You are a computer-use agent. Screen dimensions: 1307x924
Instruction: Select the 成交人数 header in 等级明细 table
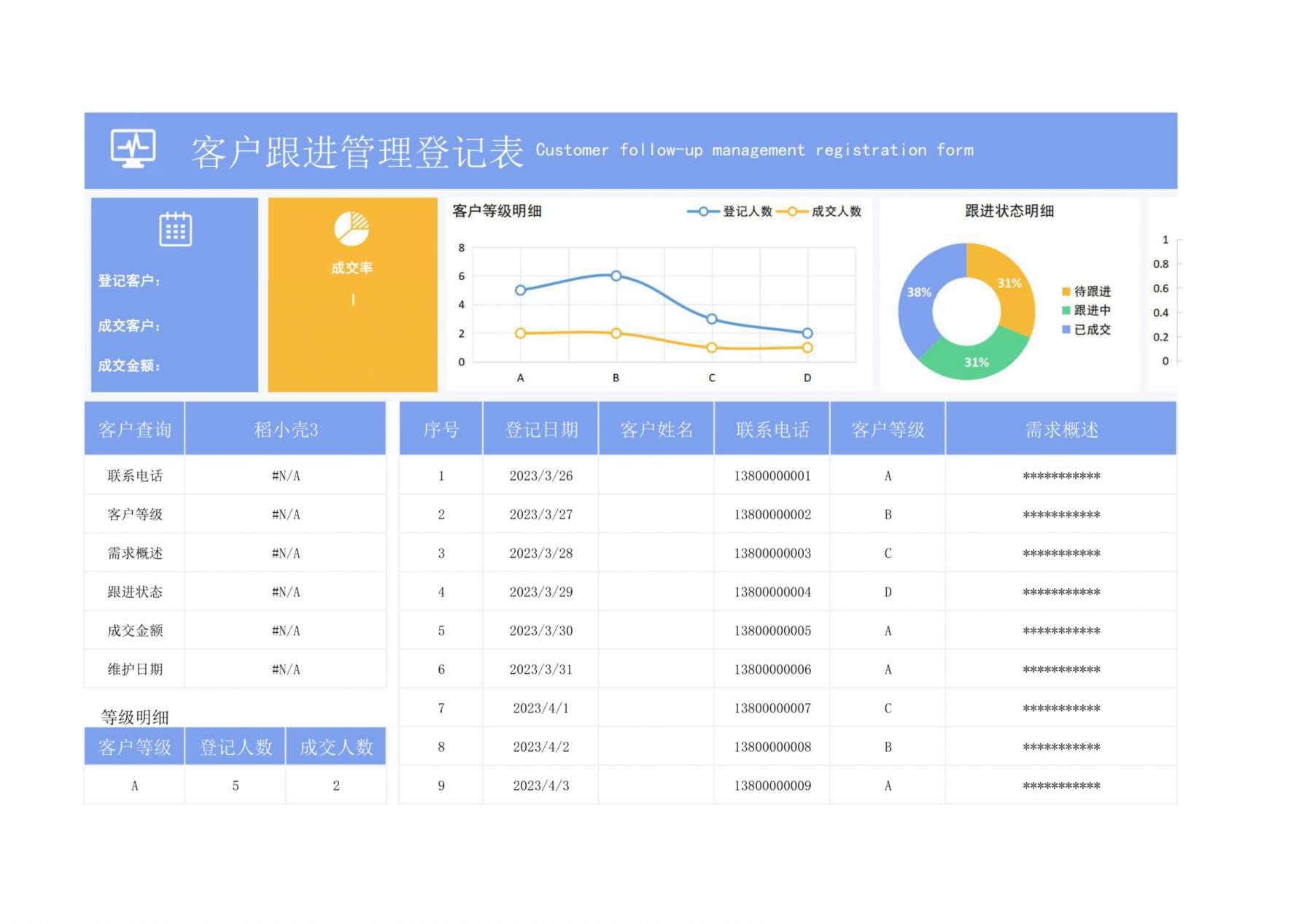tap(336, 747)
